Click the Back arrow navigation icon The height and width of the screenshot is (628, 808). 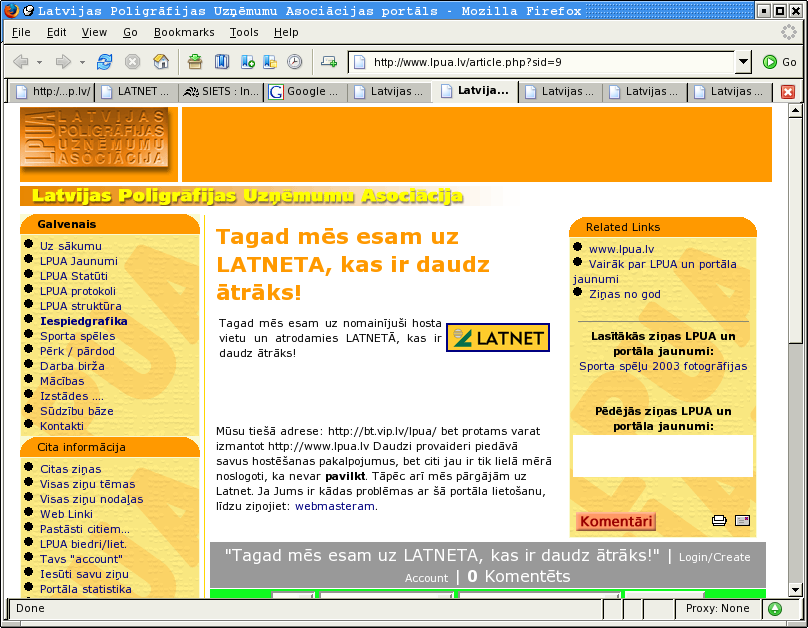point(21,62)
